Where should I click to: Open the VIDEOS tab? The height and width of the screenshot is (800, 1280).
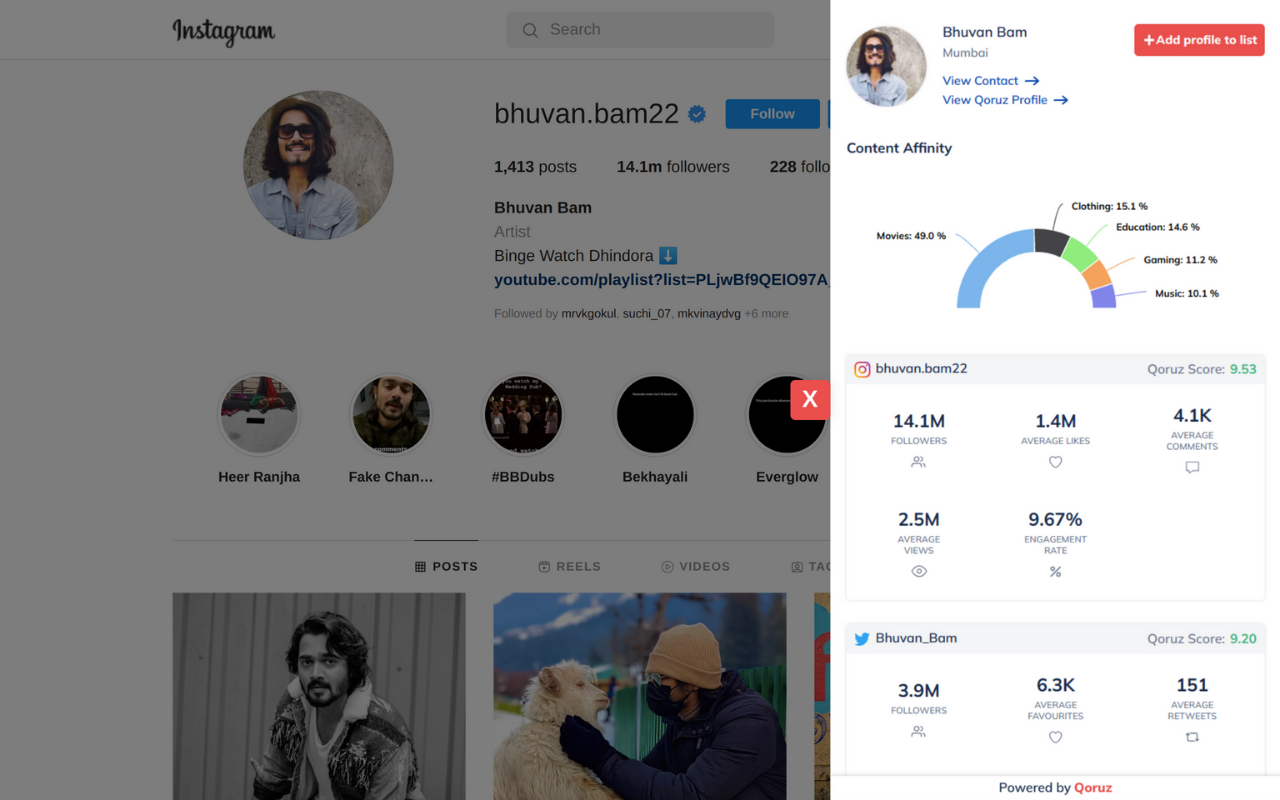point(695,566)
